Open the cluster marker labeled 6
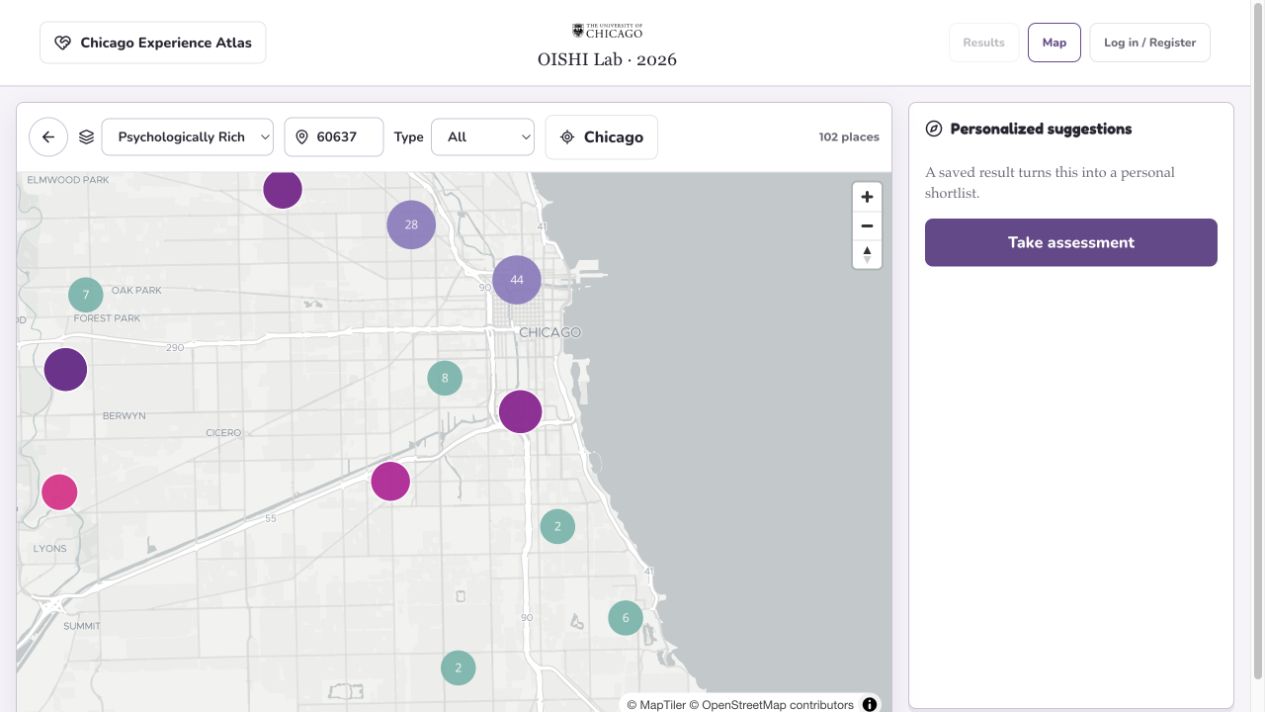The height and width of the screenshot is (712, 1265). click(x=626, y=618)
